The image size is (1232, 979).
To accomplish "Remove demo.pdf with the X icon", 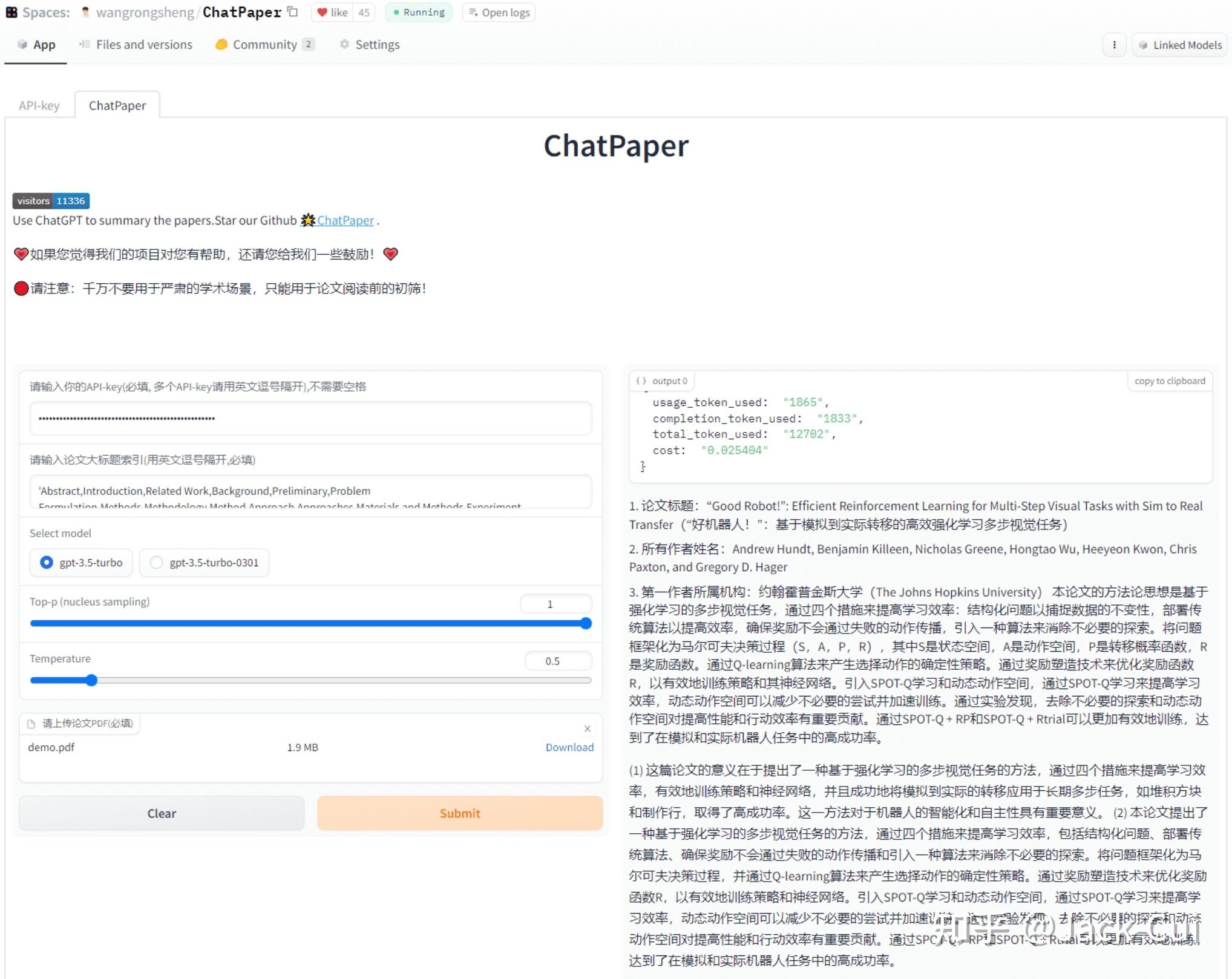I will coord(587,729).
